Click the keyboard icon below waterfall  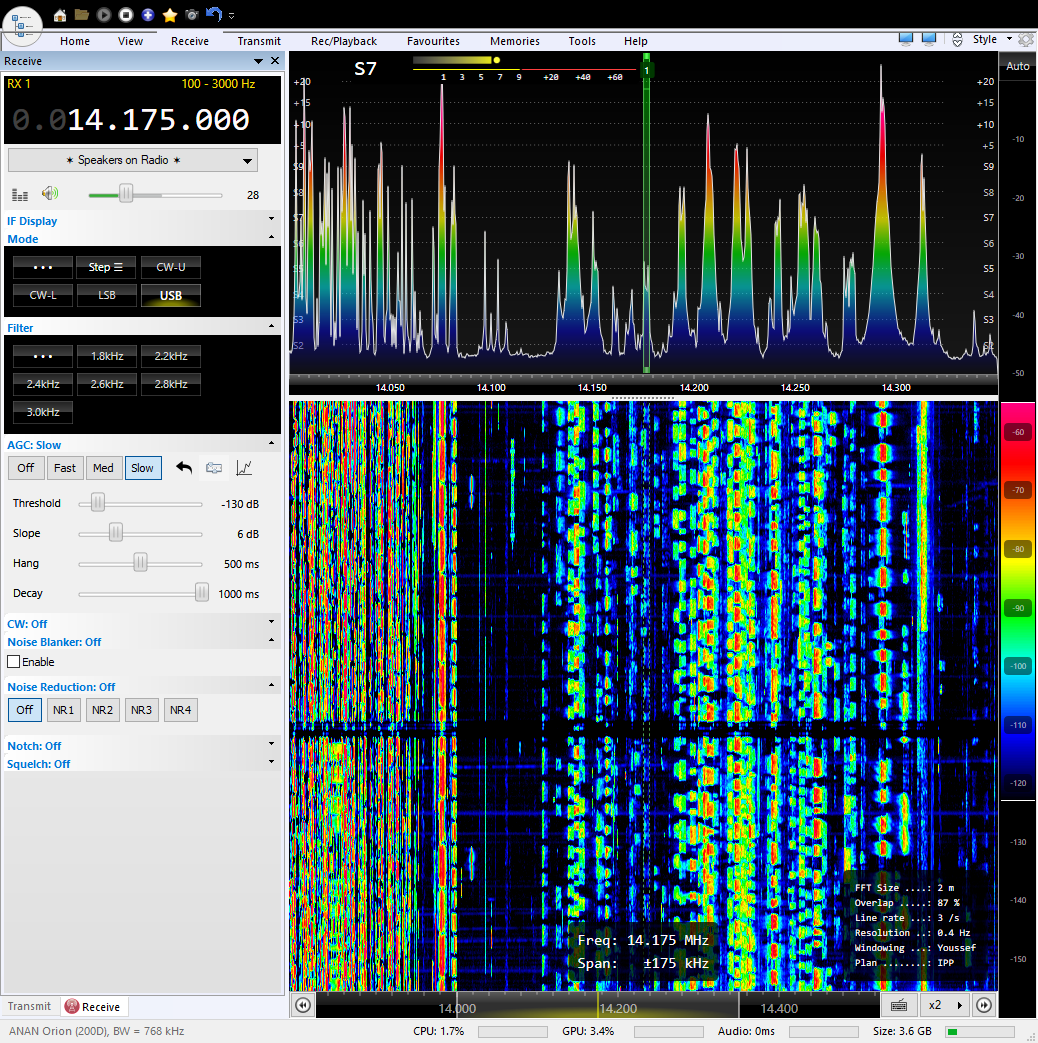point(899,1005)
